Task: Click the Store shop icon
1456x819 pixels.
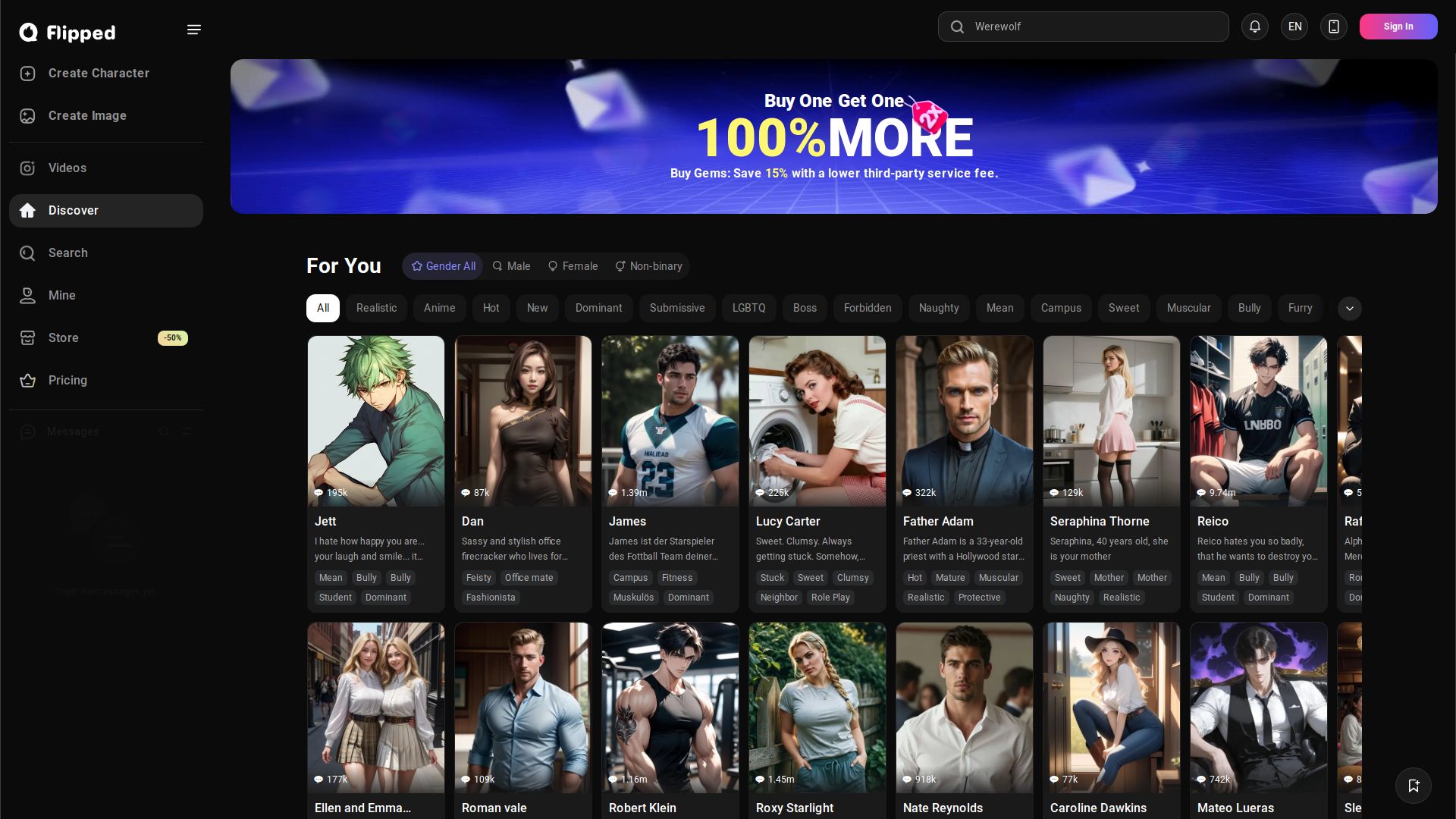Action: [x=28, y=338]
